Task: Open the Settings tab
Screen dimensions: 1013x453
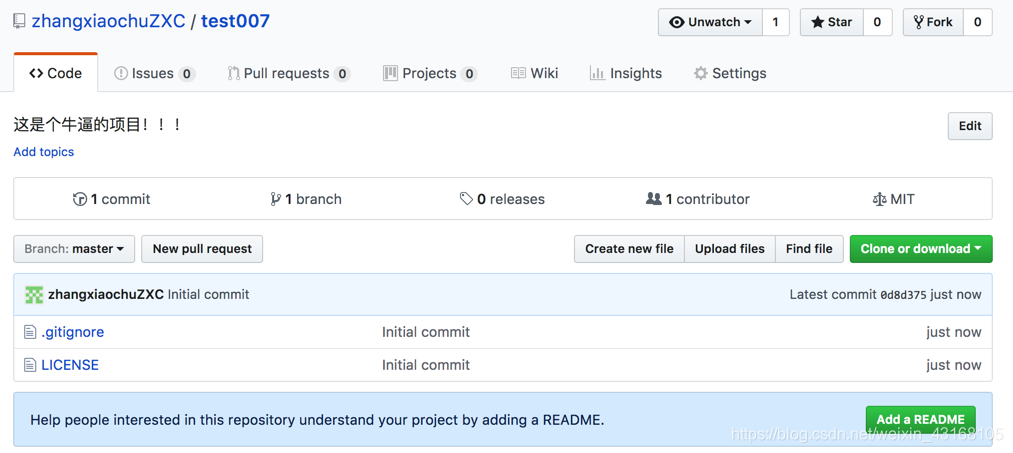Action: coord(730,74)
